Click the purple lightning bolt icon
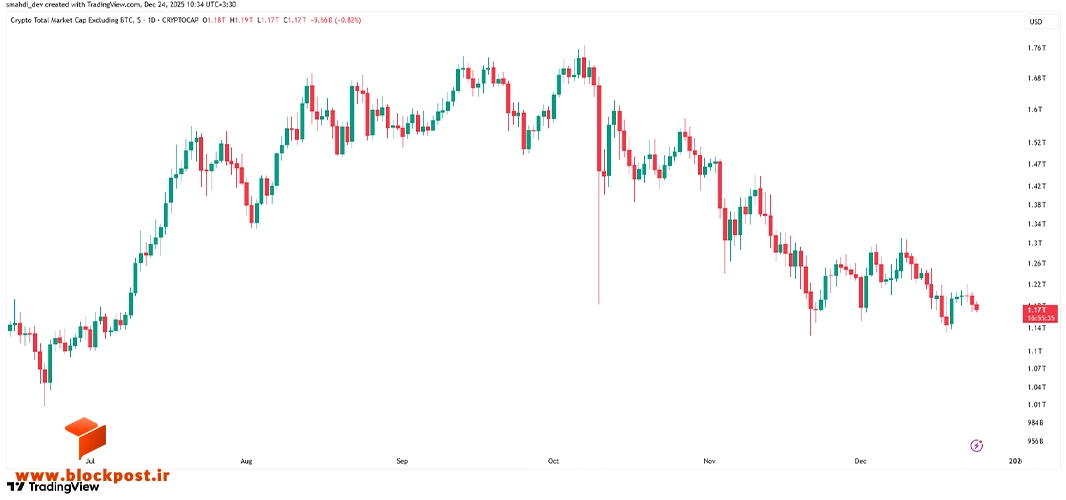Screen dimensions: 1066x500 pyautogui.click(x=977, y=446)
